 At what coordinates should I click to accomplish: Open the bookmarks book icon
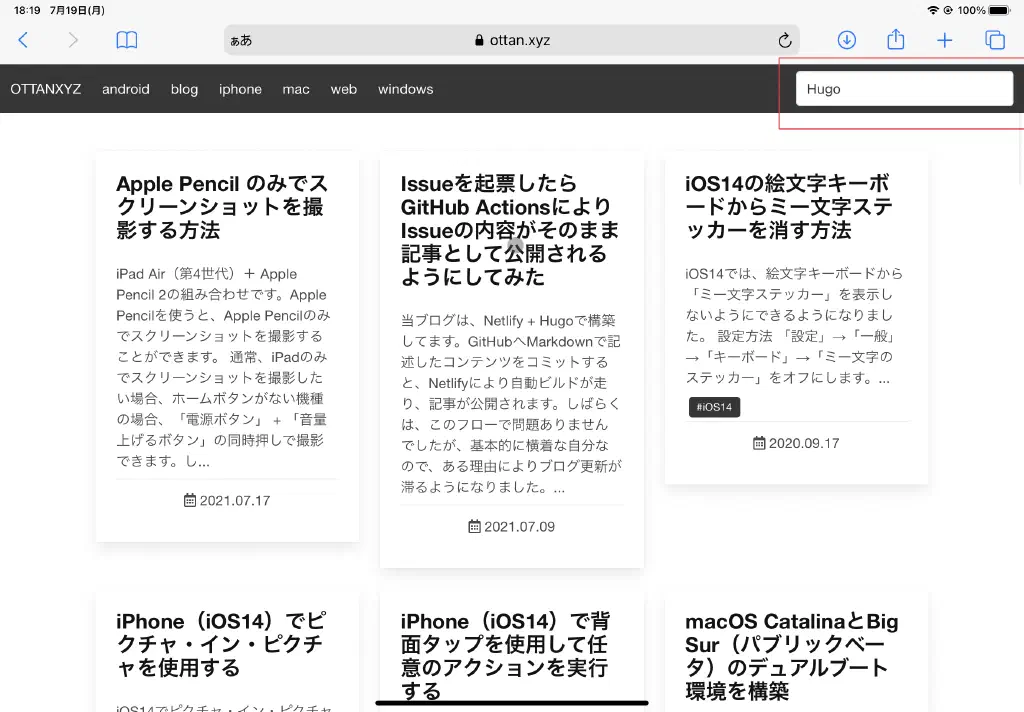126,40
